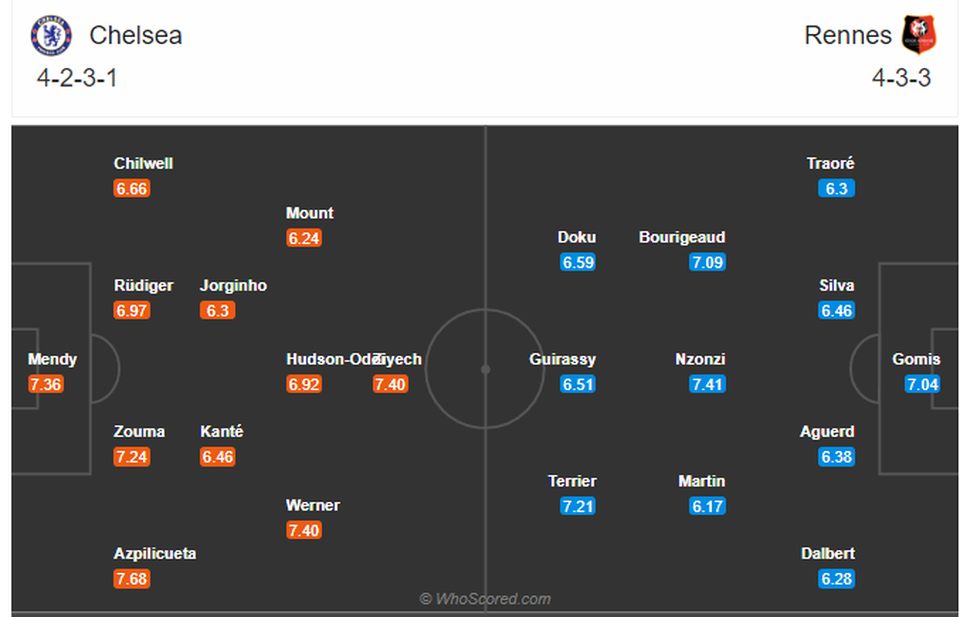
Task: Click Kanté's 6.46 rating badge
Action: (217, 457)
